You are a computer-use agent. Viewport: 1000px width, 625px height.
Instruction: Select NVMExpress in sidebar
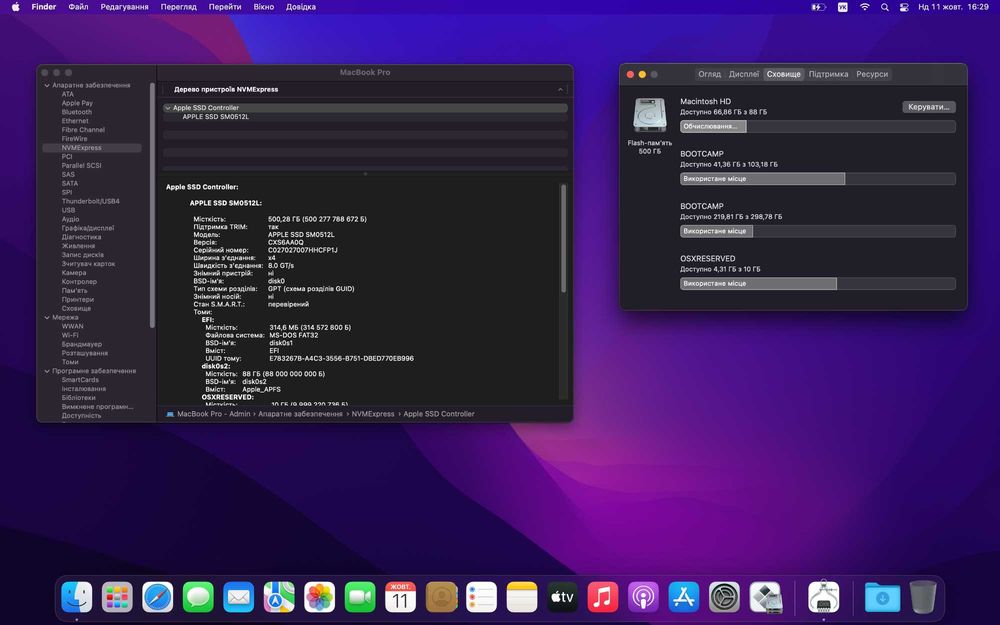tap(92, 148)
